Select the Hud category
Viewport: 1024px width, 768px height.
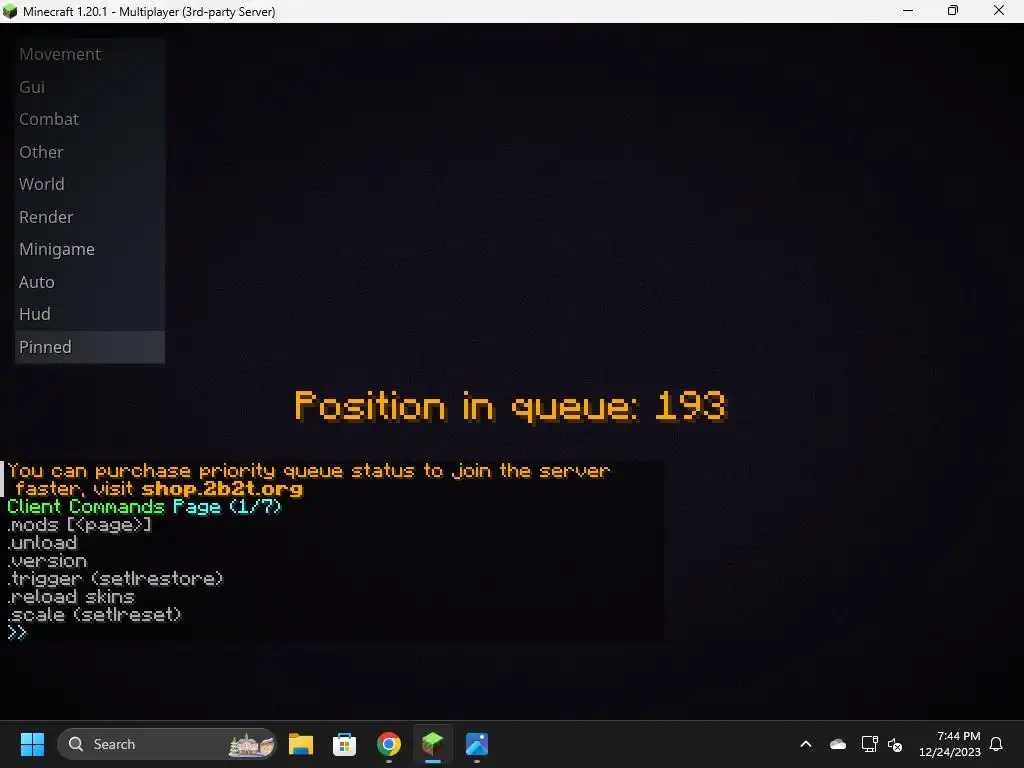[x=89, y=314]
